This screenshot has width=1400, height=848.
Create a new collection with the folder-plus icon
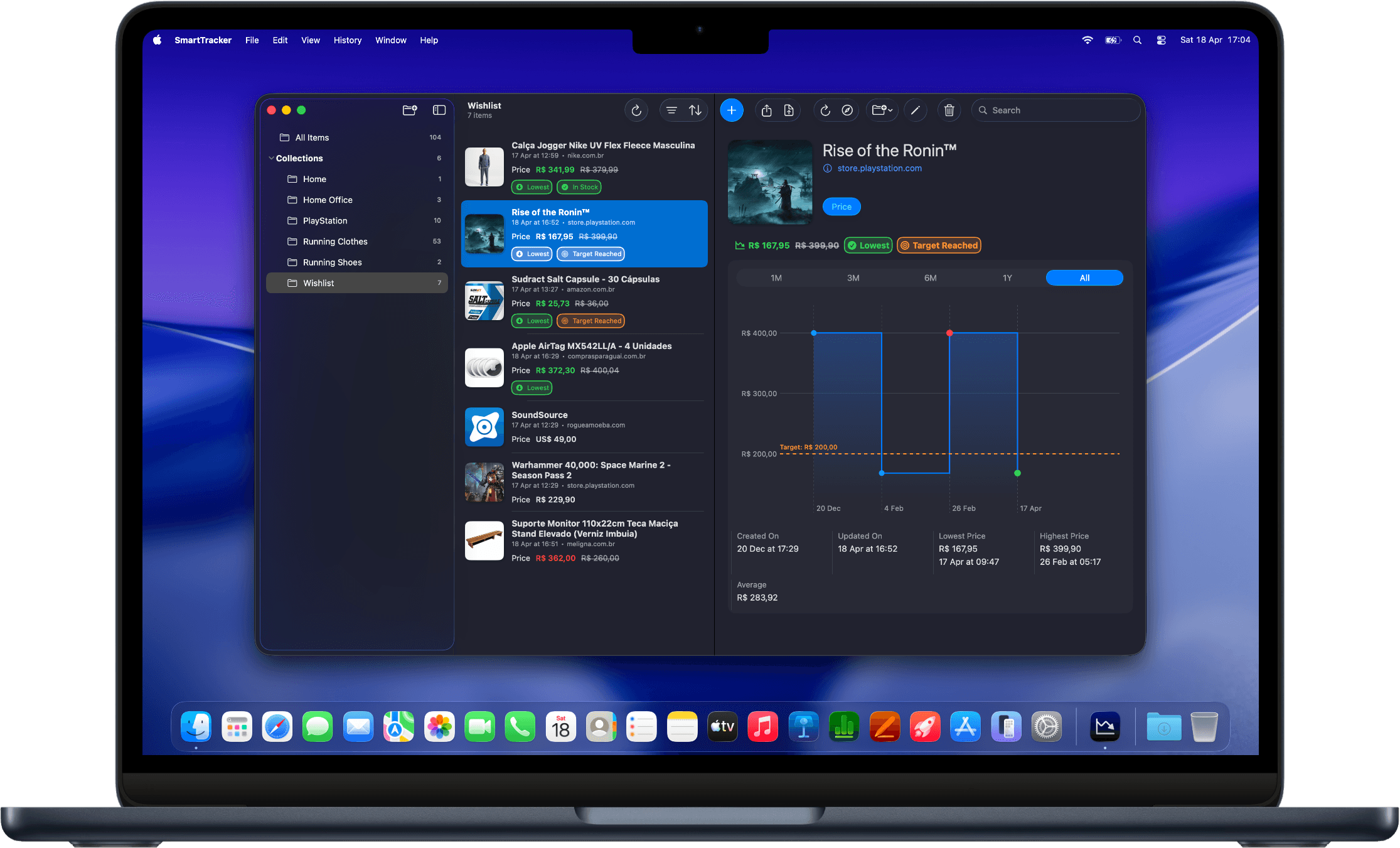point(410,110)
